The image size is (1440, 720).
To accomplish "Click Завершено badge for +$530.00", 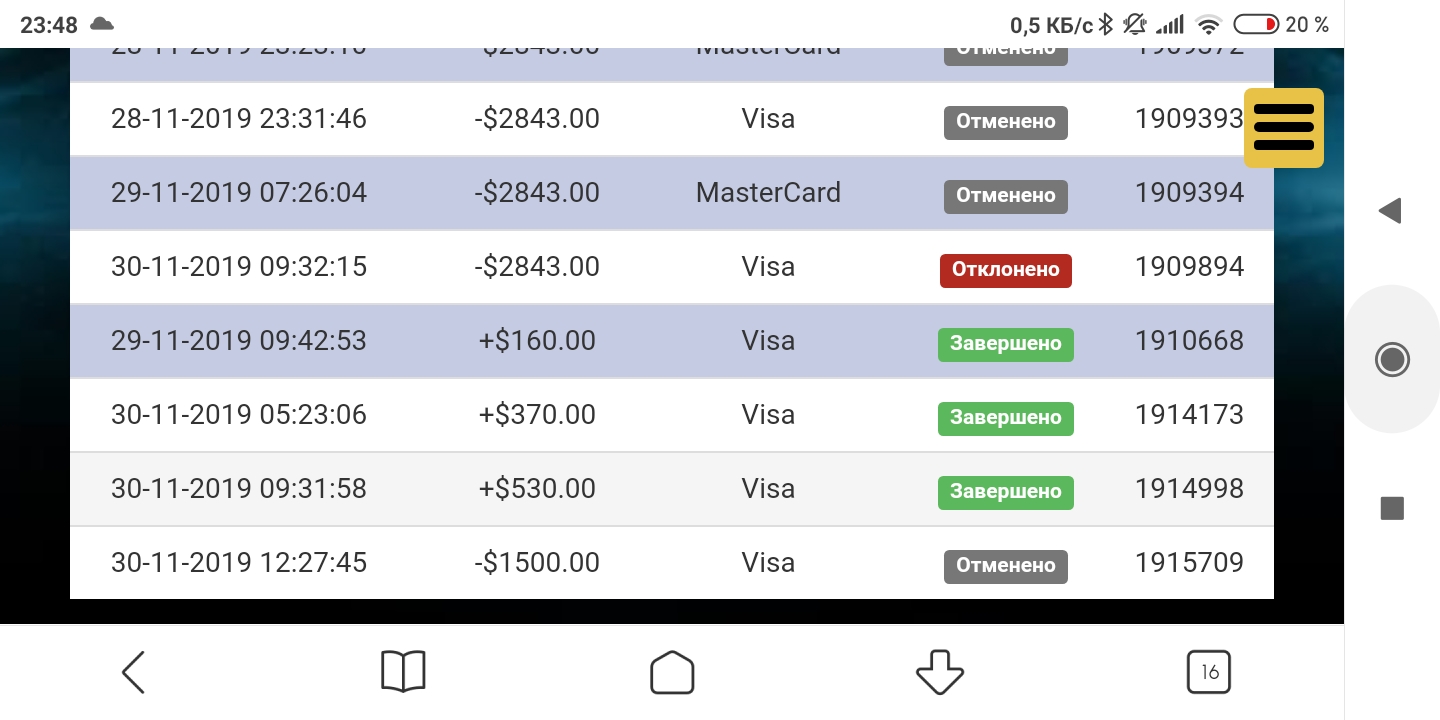I will (1005, 492).
